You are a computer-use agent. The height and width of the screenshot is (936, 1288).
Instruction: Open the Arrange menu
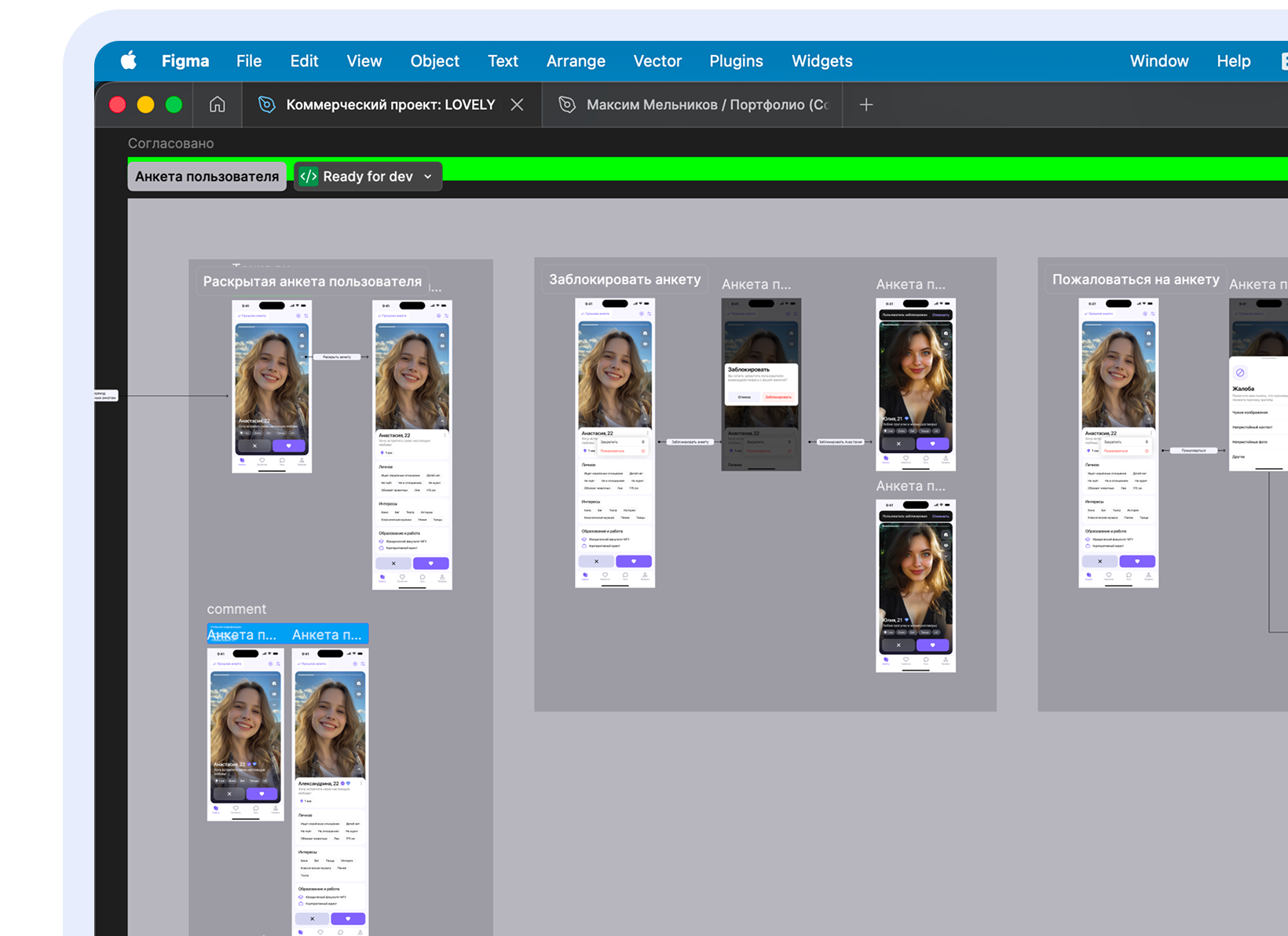[576, 60]
